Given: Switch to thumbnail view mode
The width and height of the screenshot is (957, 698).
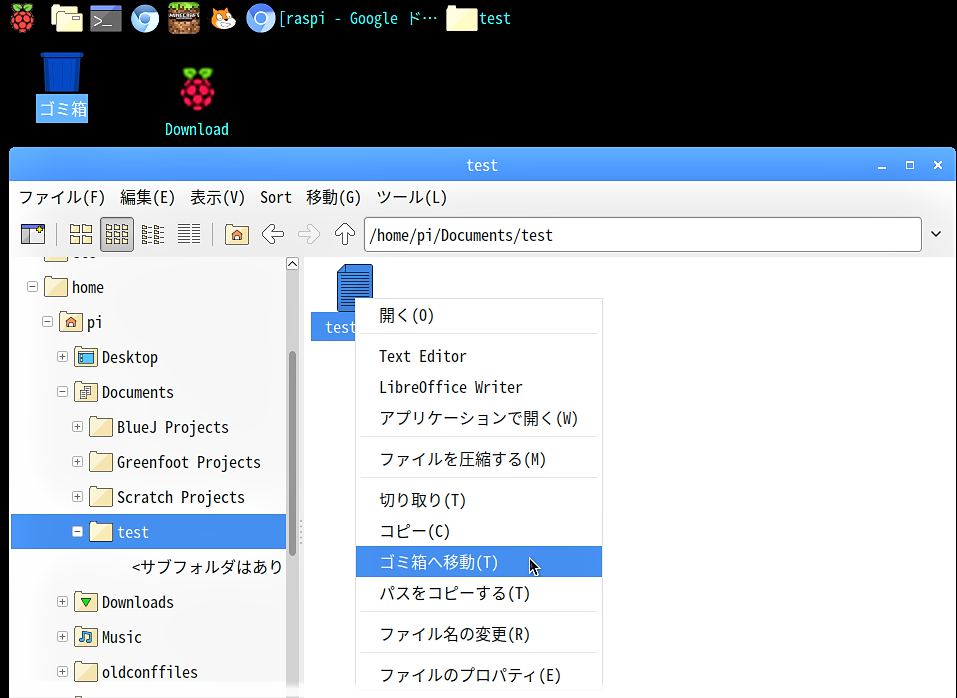Looking at the screenshot, I should (117, 234).
